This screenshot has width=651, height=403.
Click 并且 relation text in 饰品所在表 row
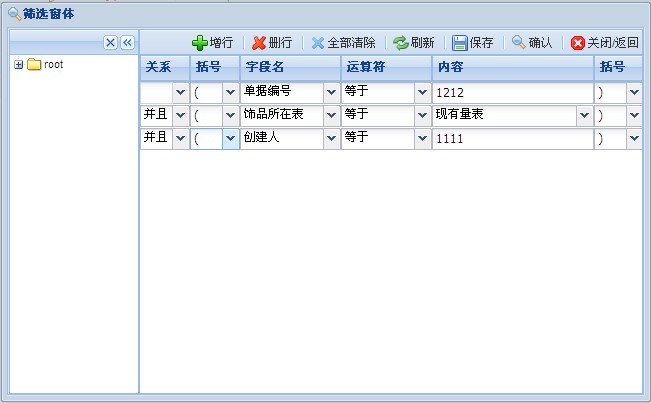(155, 114)
